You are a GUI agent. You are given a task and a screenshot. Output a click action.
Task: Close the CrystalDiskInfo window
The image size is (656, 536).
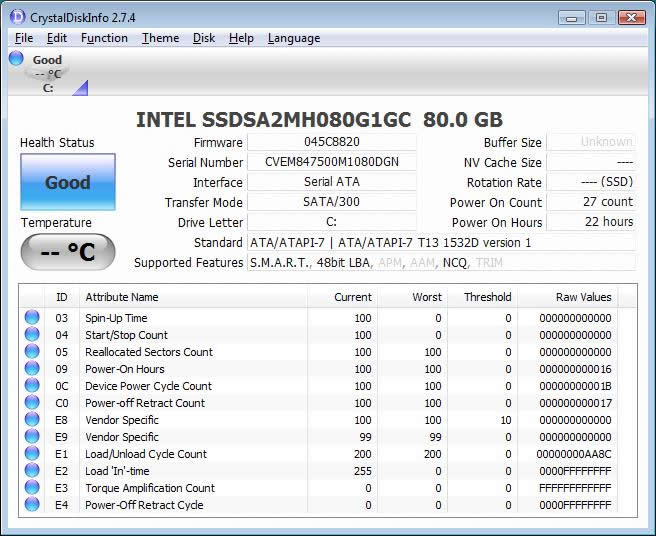click(x=632, y=18)
